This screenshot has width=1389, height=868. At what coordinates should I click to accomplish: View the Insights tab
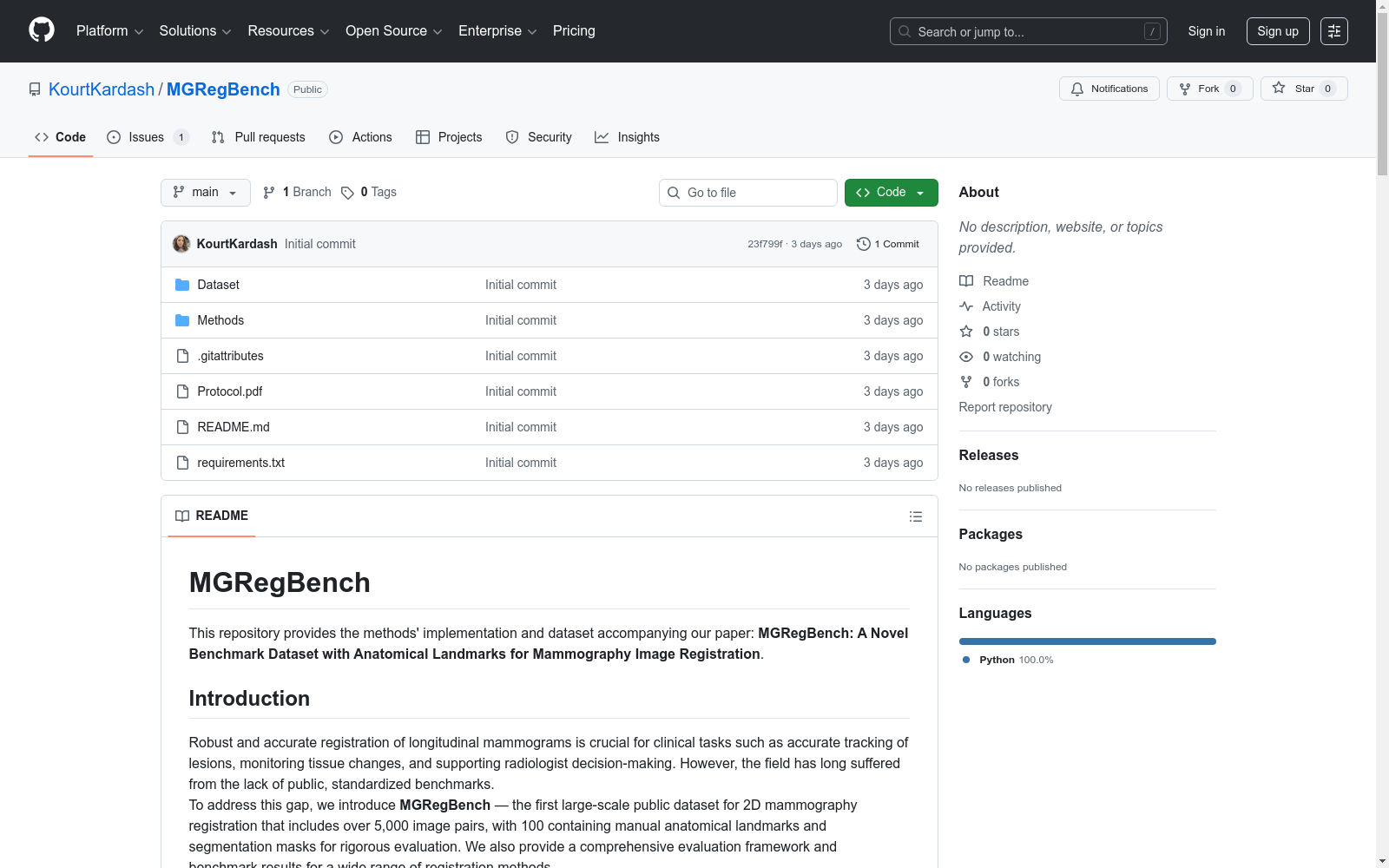(x=627, y=137)
